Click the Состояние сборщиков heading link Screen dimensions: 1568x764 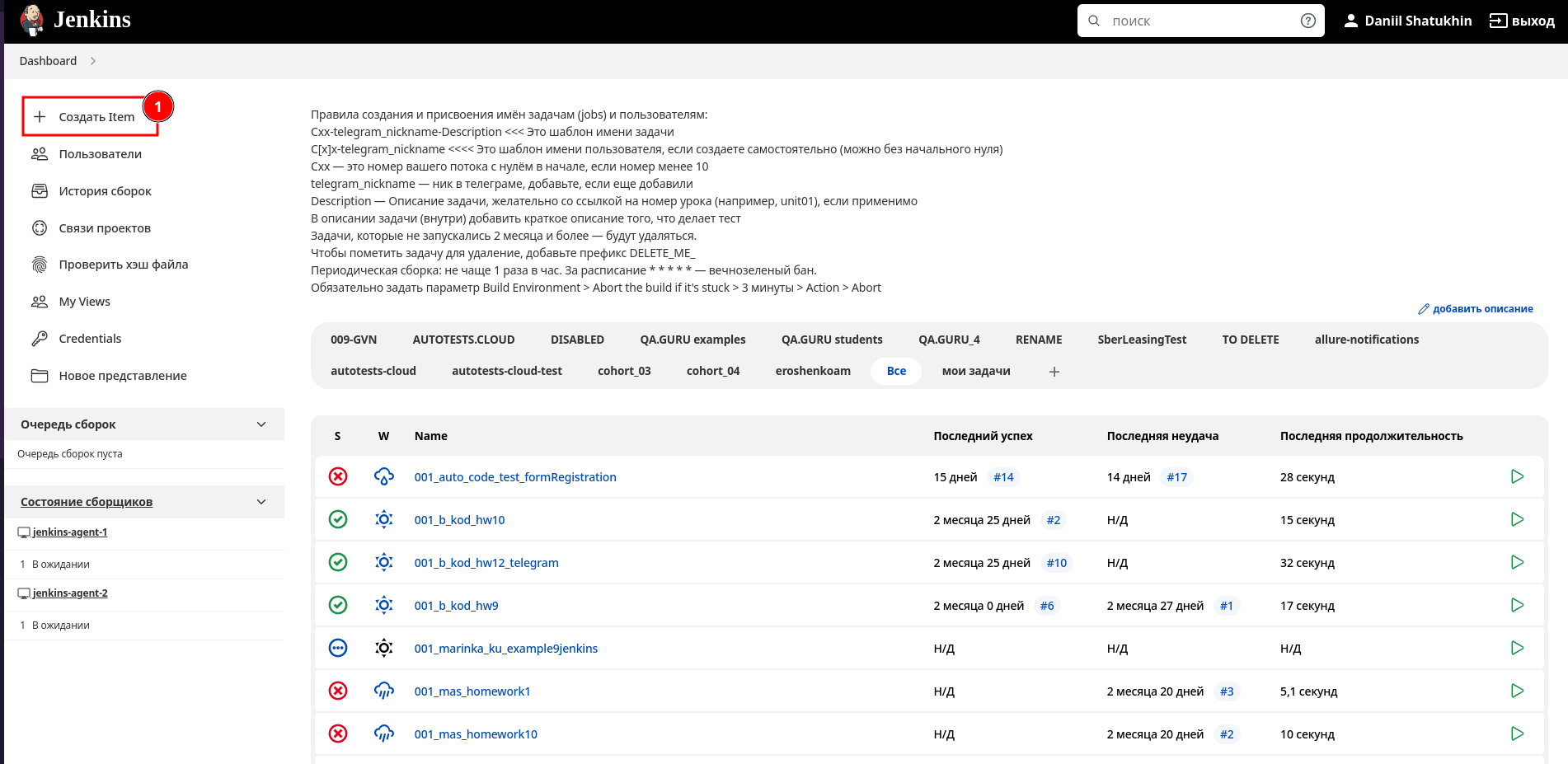click(87, 502)
